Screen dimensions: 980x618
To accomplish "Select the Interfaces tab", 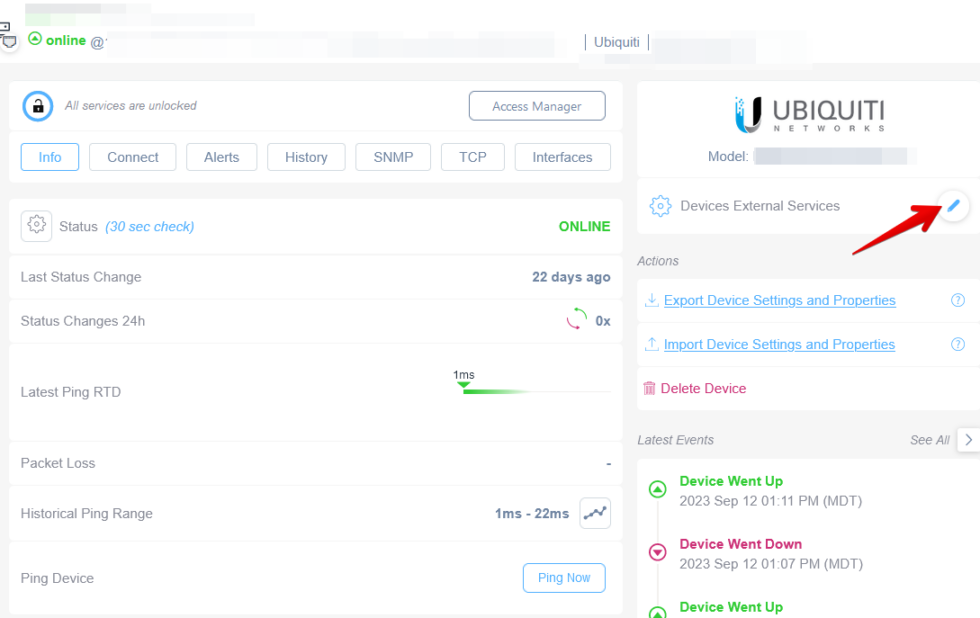I will coord(561,157).
